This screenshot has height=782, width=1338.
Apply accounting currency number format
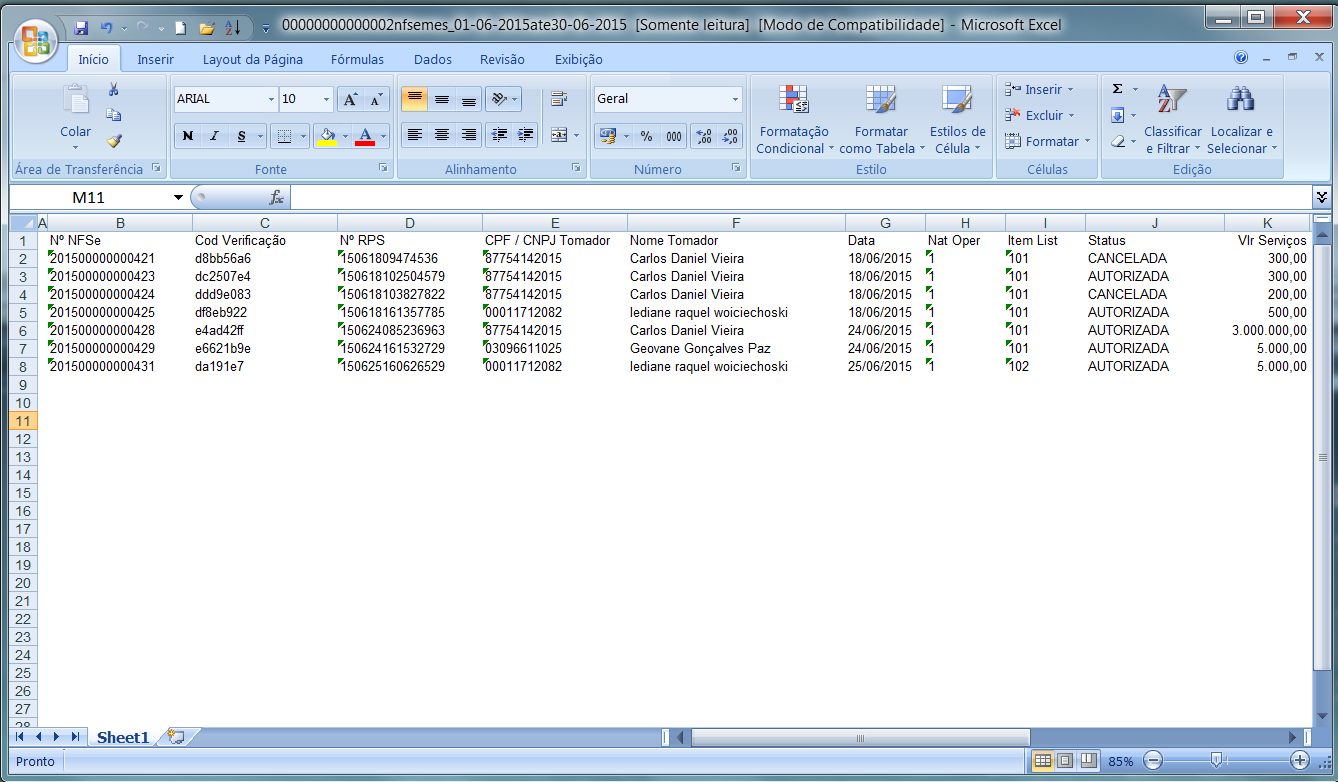(x=607, y=136)
